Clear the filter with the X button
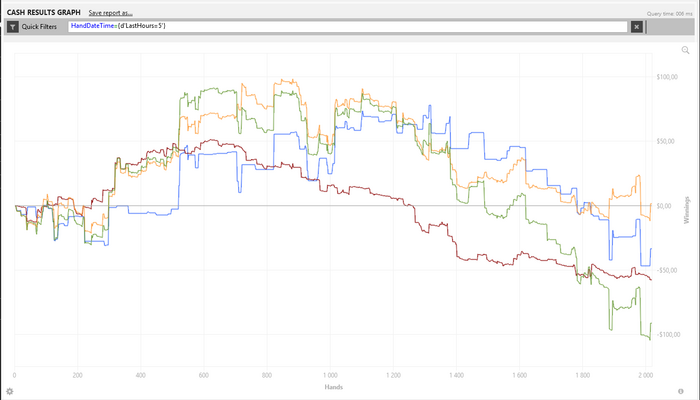The image size is (700, 400). pos(637,27)
